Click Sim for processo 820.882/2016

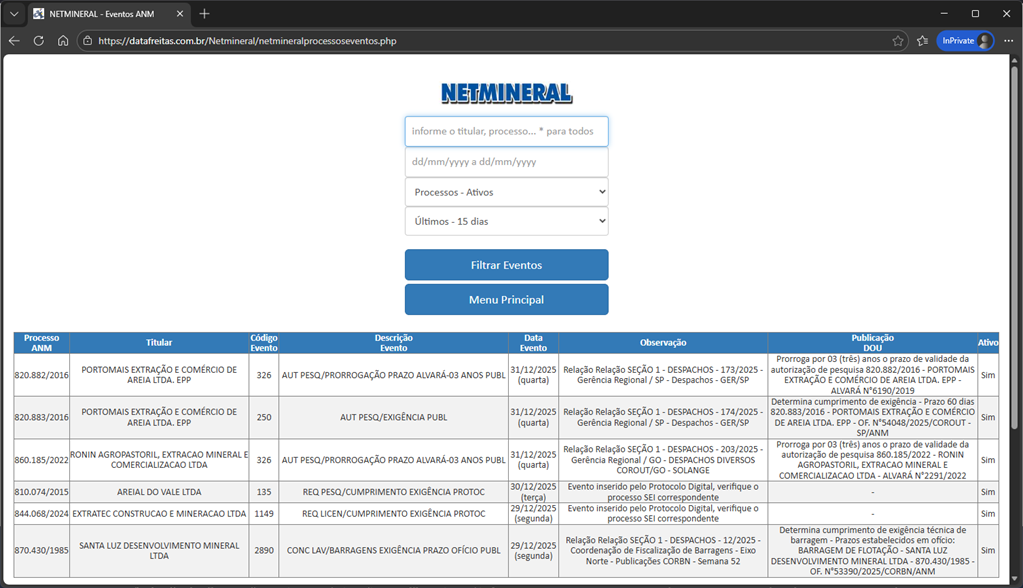coord(988,375)
